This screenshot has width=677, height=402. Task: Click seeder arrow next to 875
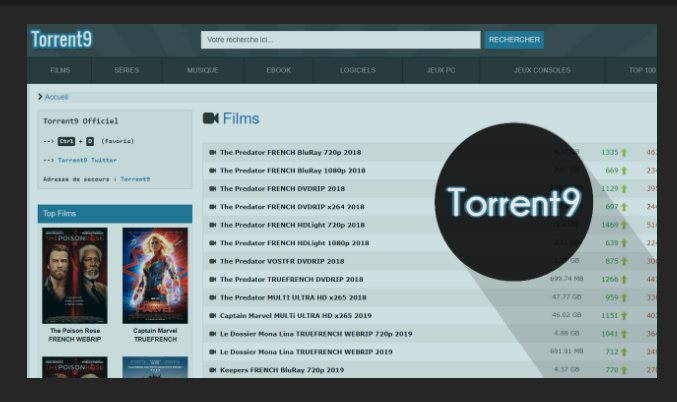(x=624, y=261)
